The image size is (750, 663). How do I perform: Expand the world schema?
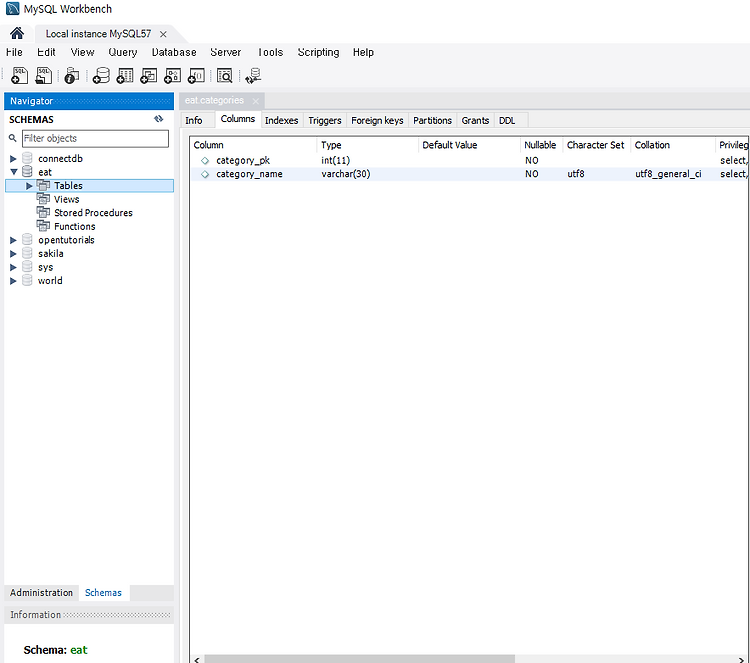(x=13, y=281)
